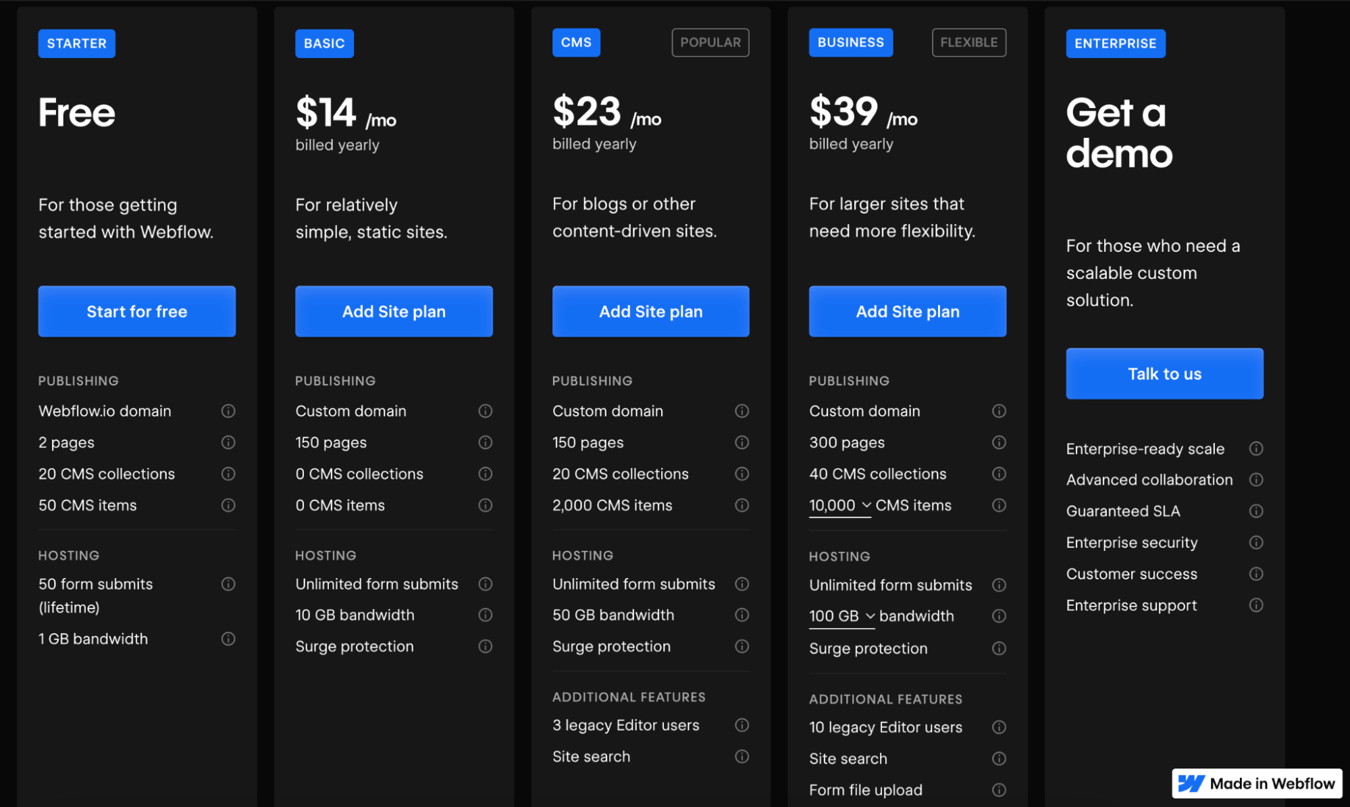
Task: Open the tooltip for 150 pages on Basic plan
Action: (485, 442)
